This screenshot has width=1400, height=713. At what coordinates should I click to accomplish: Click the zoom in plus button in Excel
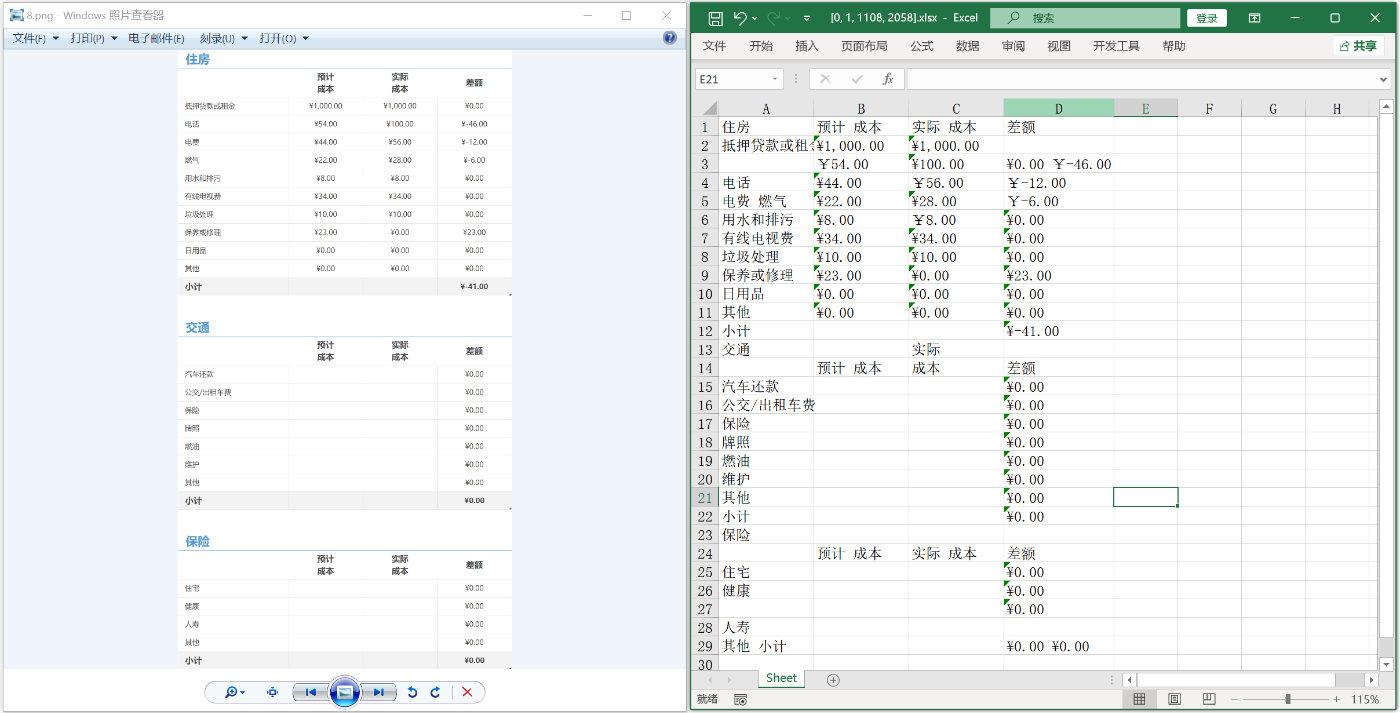(1338, 699)
